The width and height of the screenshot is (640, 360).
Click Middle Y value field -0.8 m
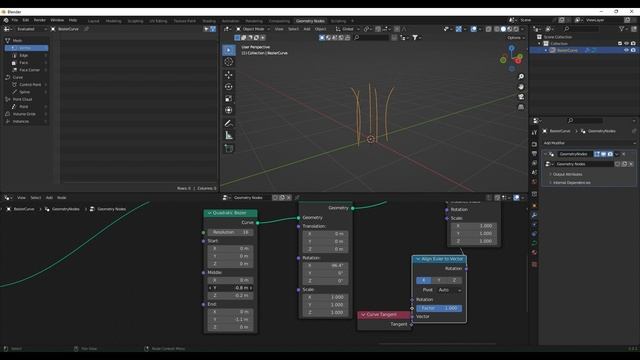[230, 288]
